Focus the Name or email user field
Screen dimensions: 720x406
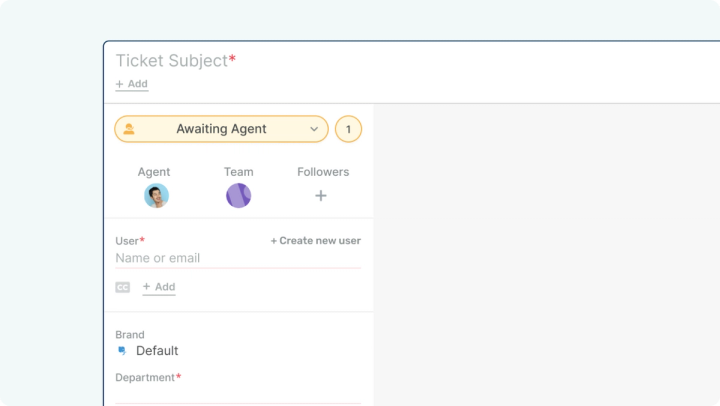[238, 258]
